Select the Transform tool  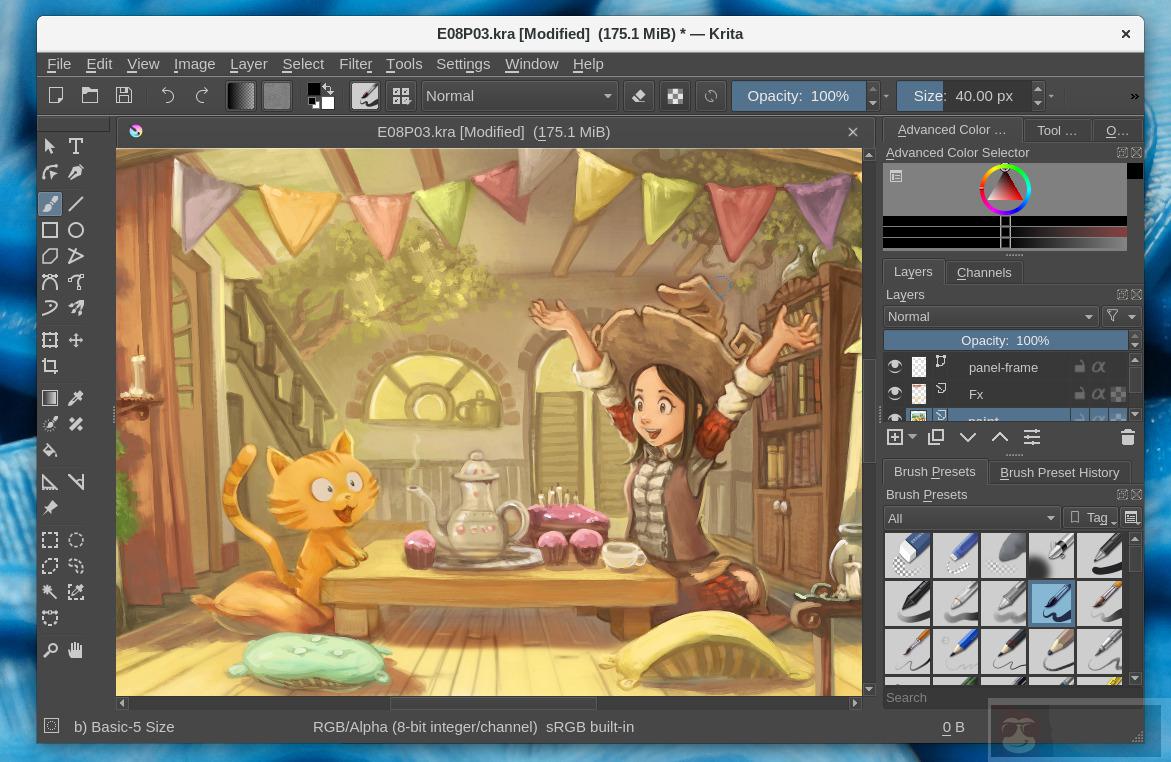coord(50,340)
